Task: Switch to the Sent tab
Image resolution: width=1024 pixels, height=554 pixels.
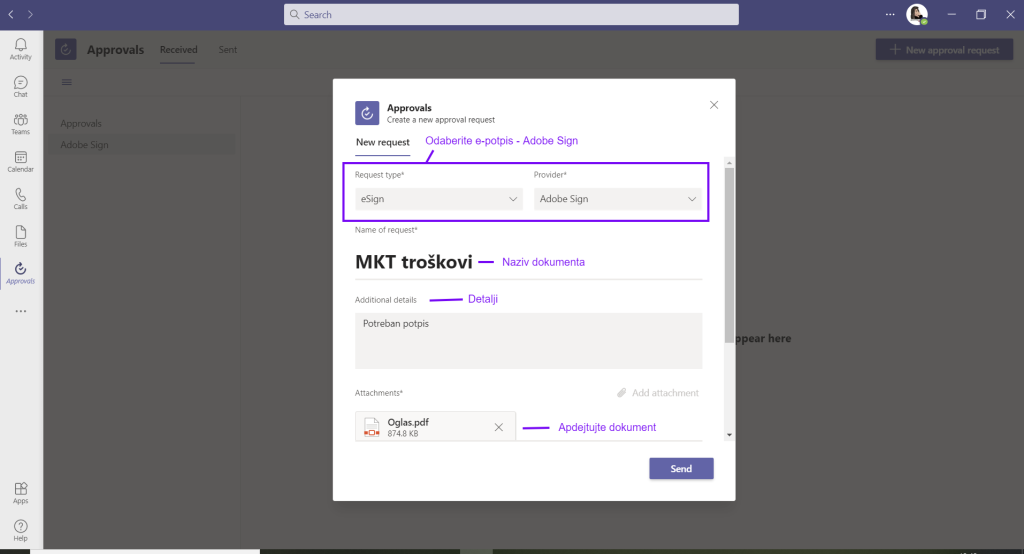Action: [x=228, y=50]
